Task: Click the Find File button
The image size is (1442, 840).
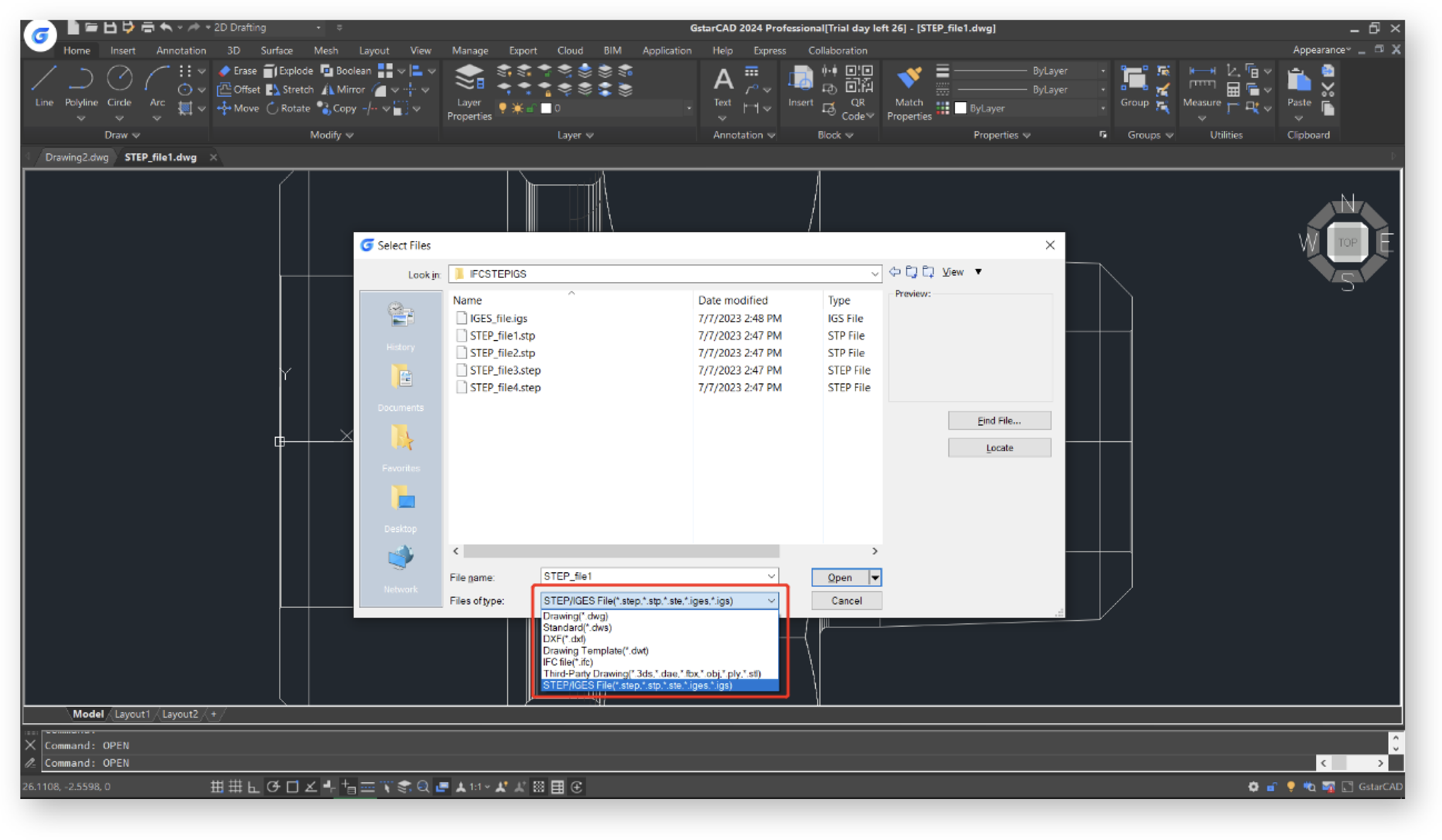Action: (999, 420)
